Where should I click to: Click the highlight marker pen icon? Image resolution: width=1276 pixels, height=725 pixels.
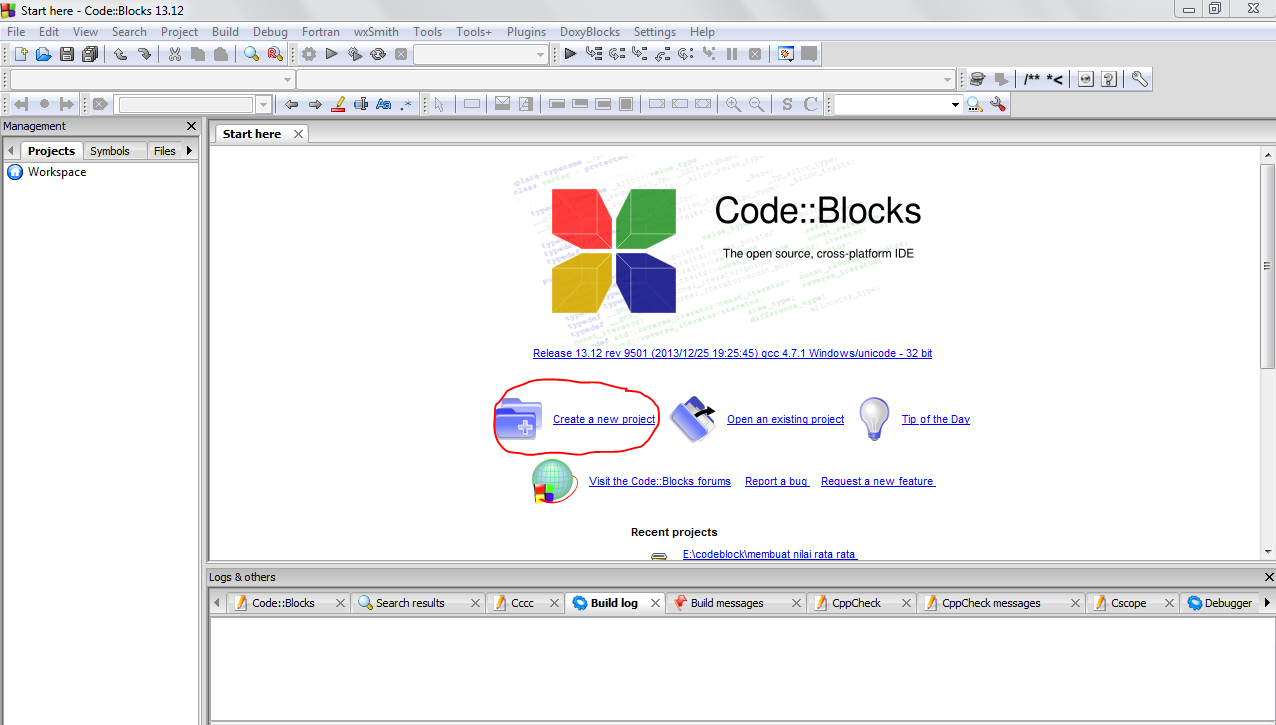(338, 104)
